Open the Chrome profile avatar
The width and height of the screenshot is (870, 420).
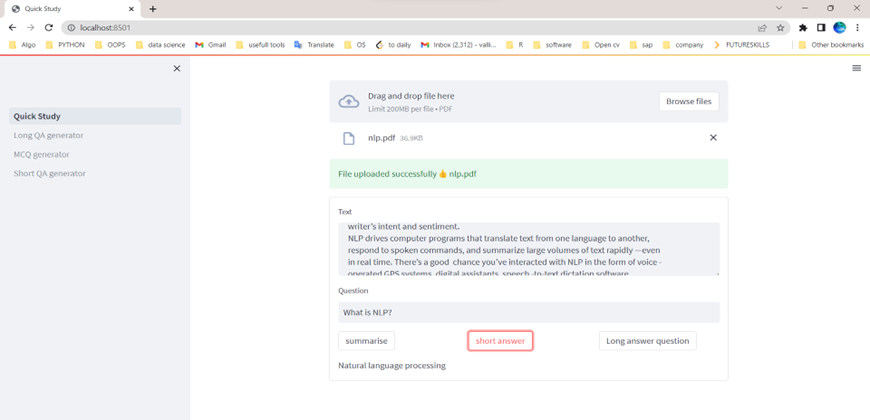(x=839, y=27)
